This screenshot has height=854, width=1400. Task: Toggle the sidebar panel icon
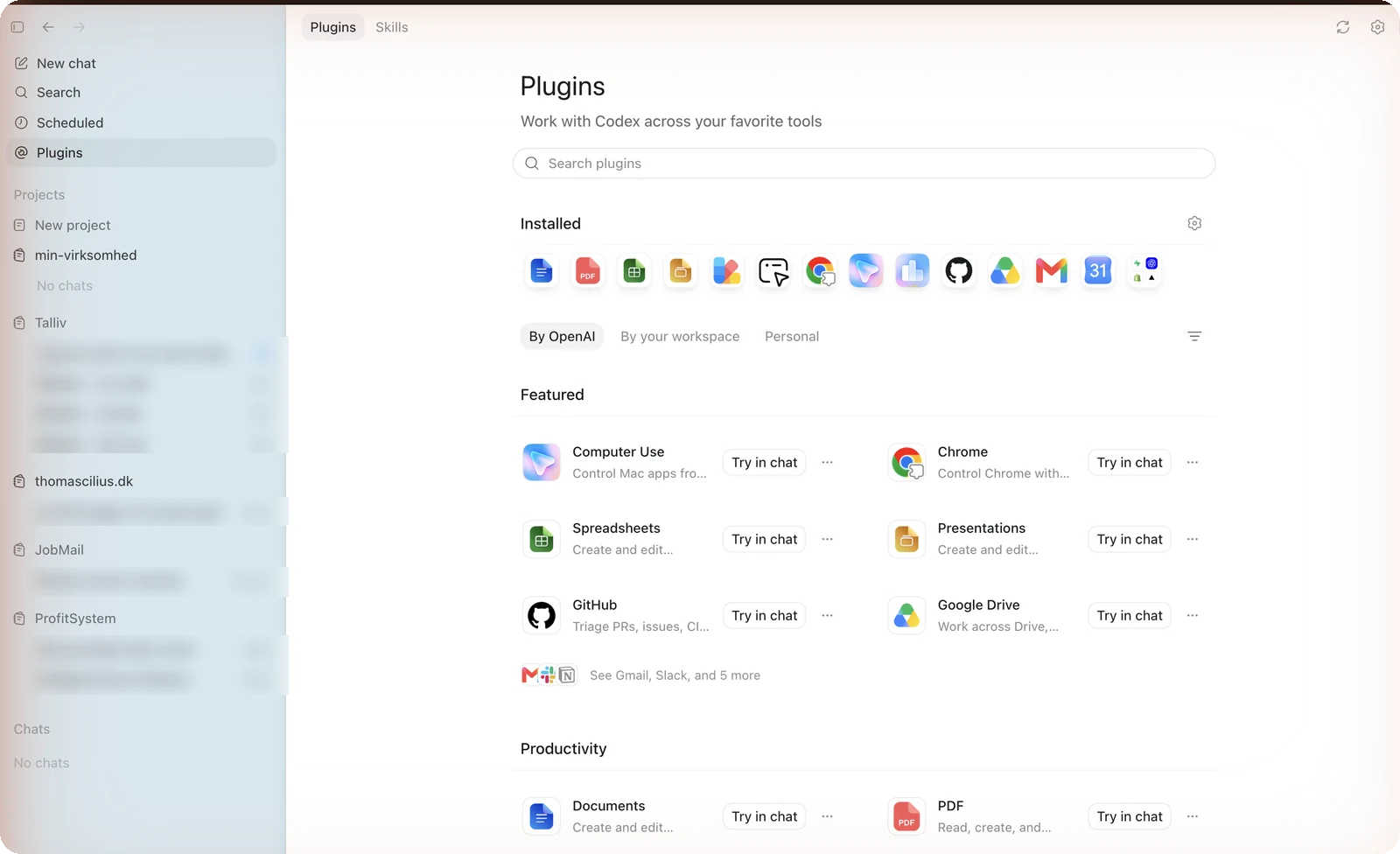coord(17,27)
